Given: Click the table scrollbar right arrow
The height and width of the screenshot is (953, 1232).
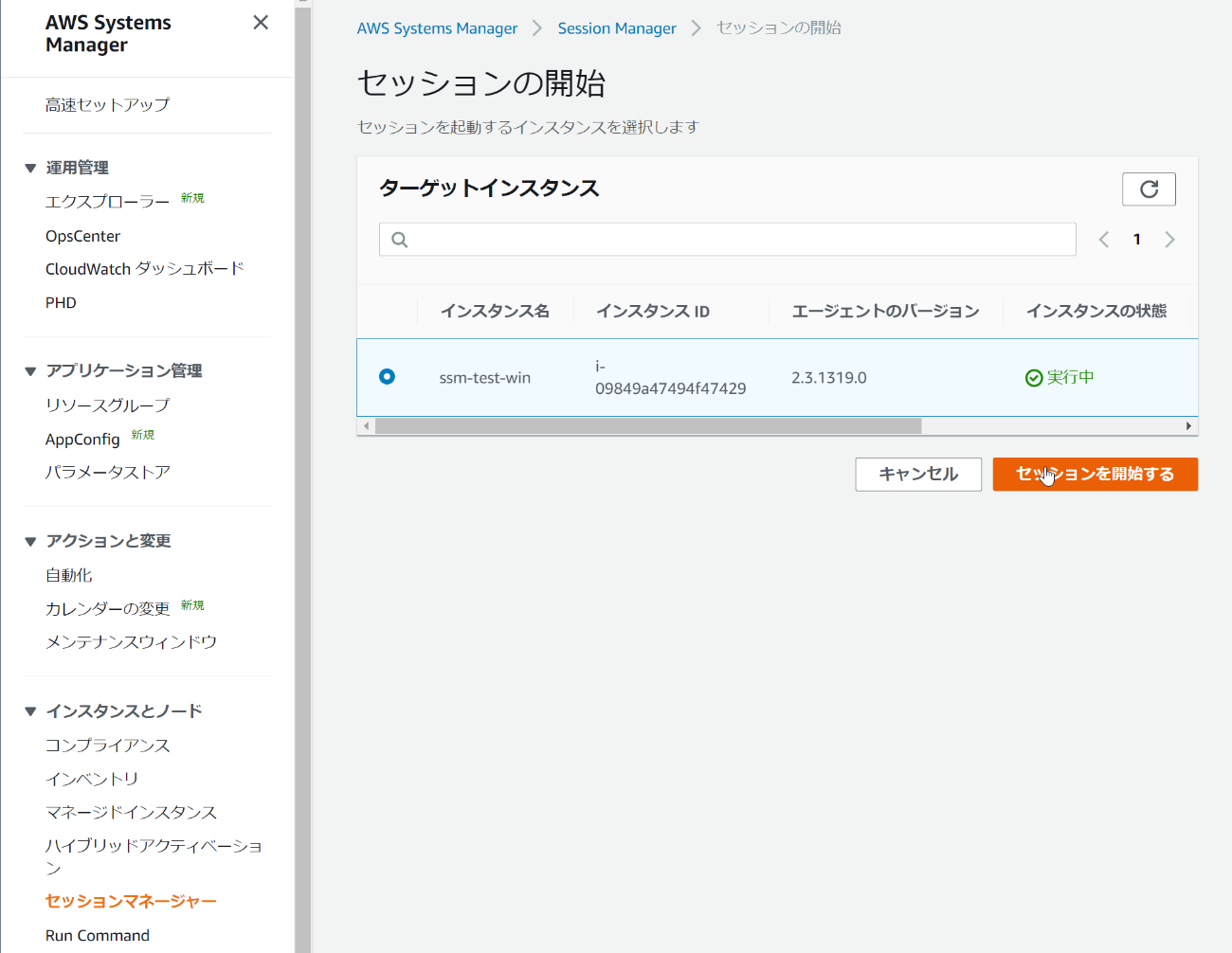Looking at the screenshot, I should coord(1188,426).
